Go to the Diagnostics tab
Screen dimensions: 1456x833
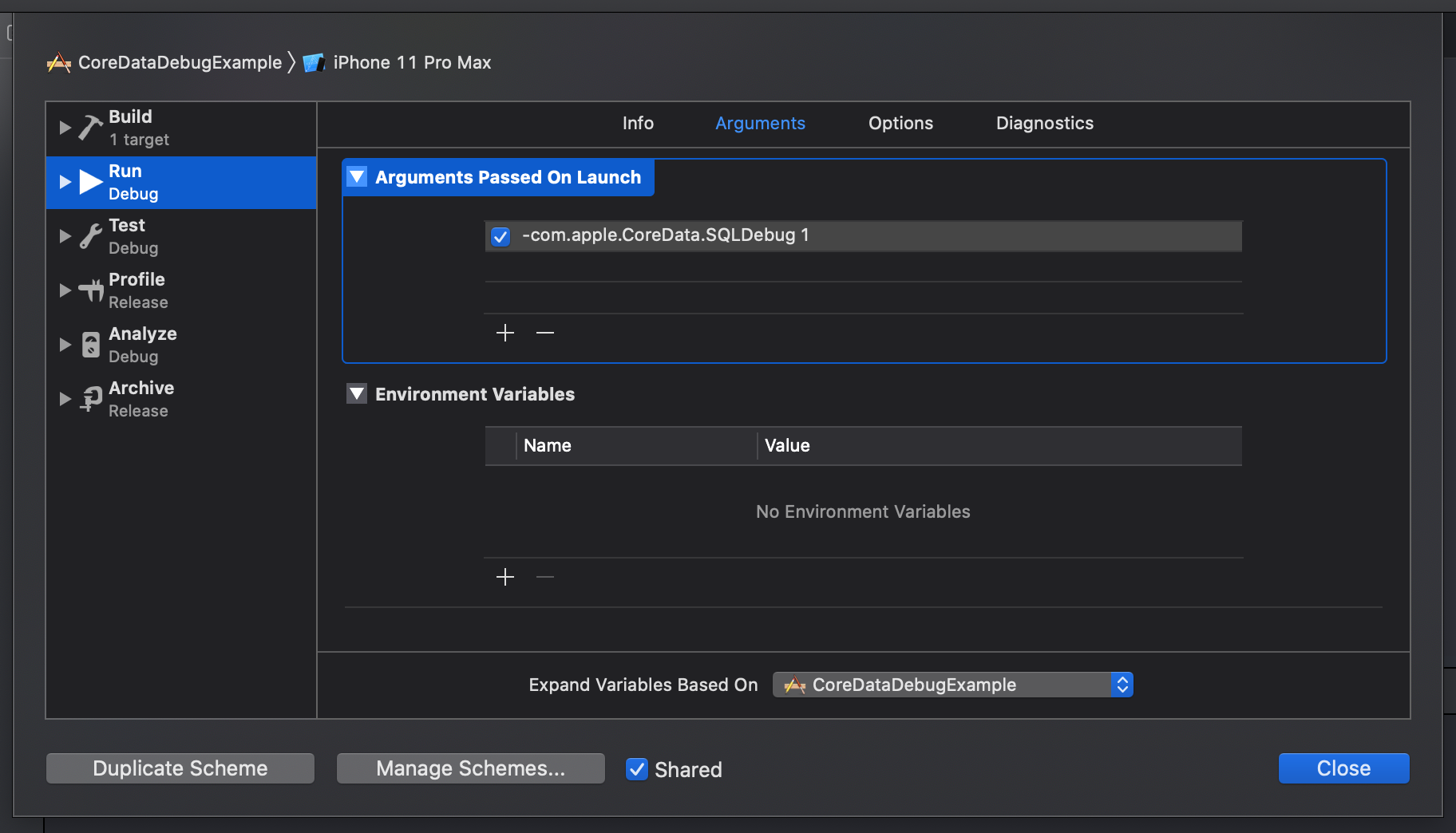1044,123
